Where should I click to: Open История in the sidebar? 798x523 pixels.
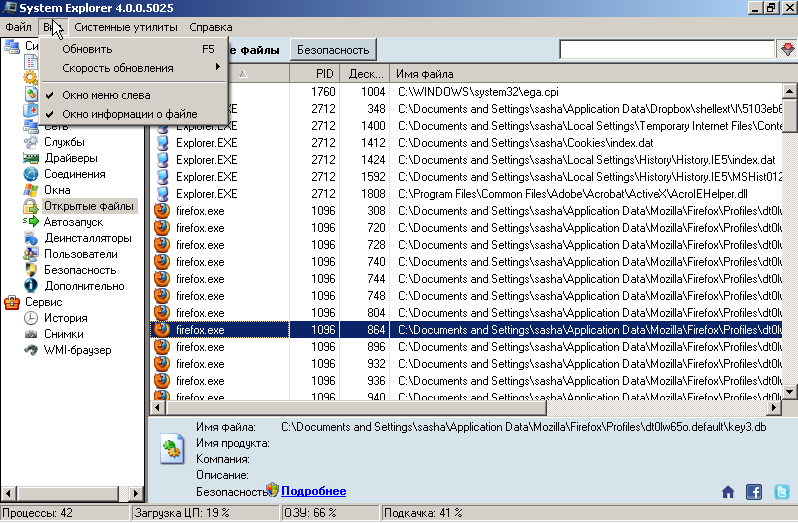[x=66, y=318]
